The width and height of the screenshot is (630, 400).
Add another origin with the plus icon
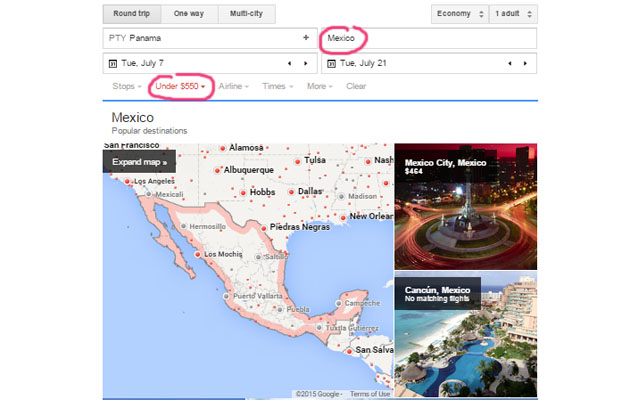(306, 38)
